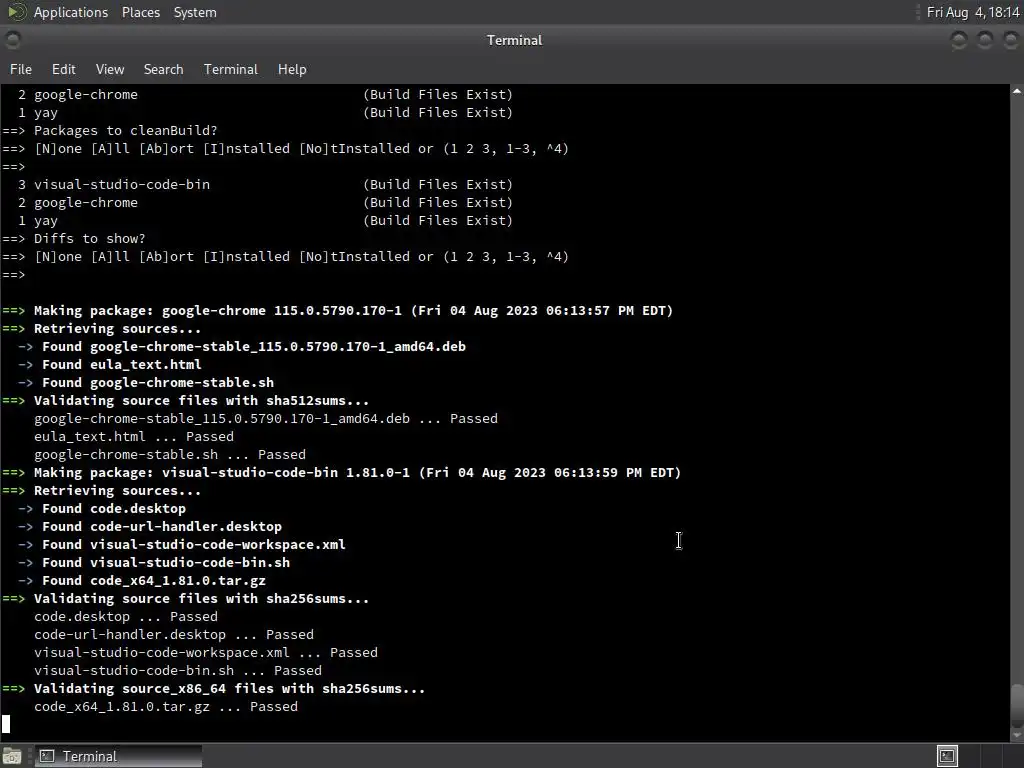Image resolution: width=1024 pixels, height=768 pixels.
Task: Open the Places menu in top panel
Action: (x=140, y=12)
